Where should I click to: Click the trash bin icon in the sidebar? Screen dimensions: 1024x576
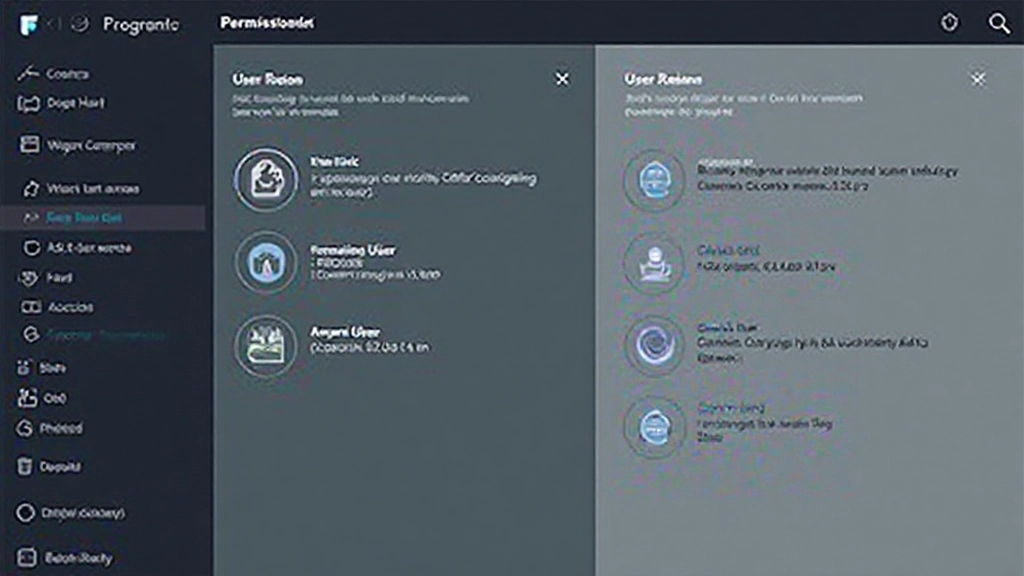coord(27,466)
